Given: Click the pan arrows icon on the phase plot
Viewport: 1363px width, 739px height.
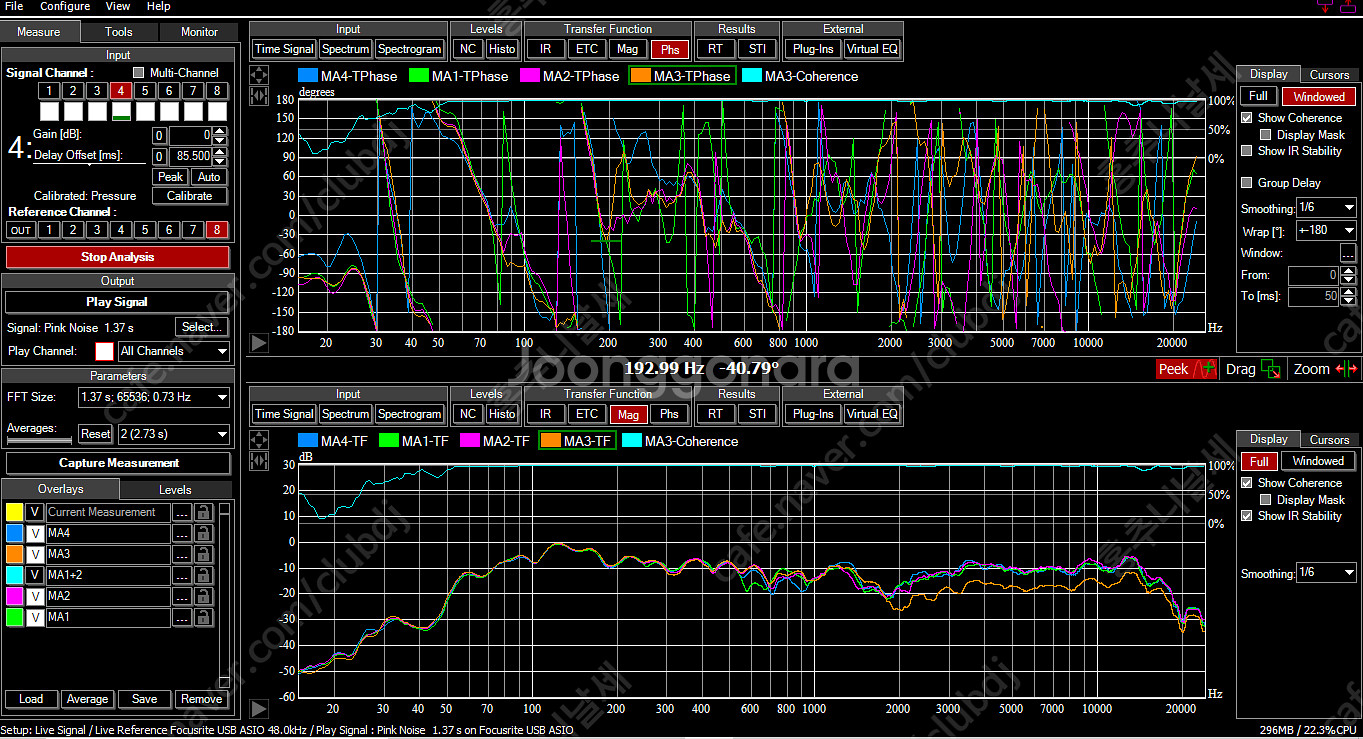Looking at the screenshot, I should point(259,75).
